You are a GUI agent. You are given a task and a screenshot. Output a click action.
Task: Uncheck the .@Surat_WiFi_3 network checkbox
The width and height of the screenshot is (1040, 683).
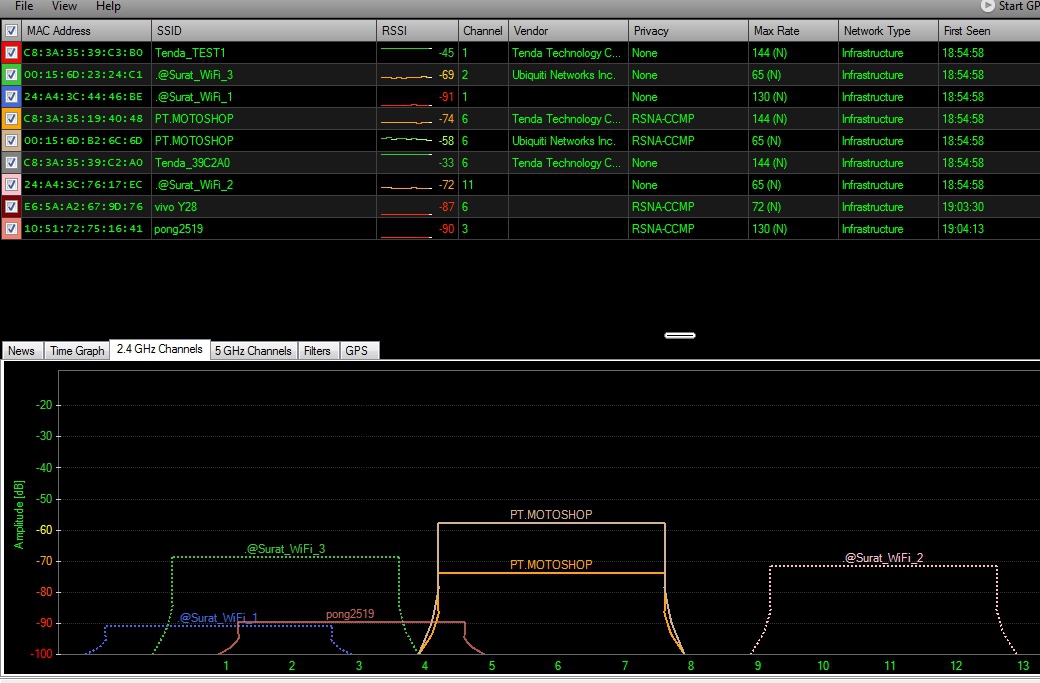click(x=11, y=74)
